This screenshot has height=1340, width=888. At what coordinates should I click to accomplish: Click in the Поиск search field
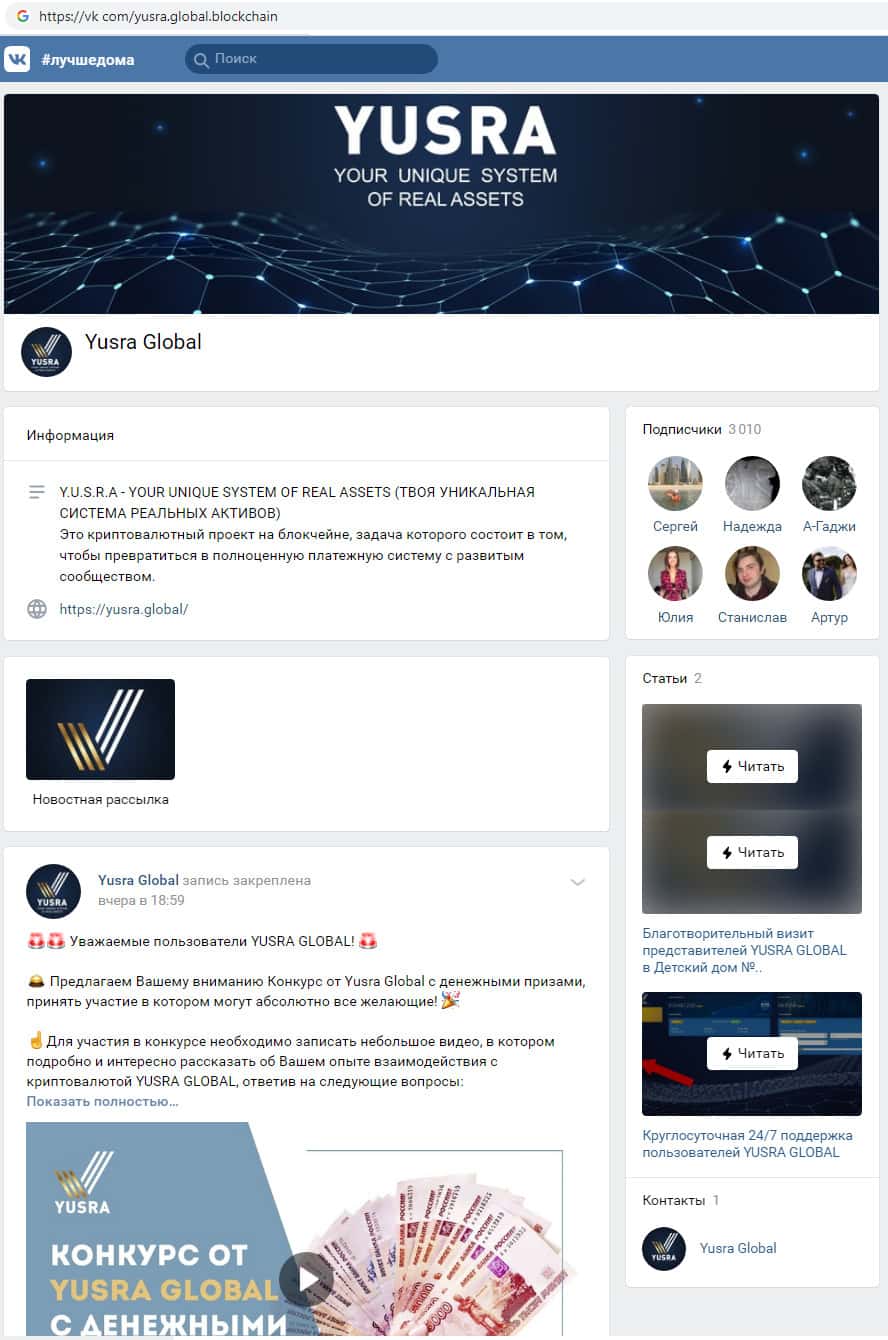click(311, 59)
